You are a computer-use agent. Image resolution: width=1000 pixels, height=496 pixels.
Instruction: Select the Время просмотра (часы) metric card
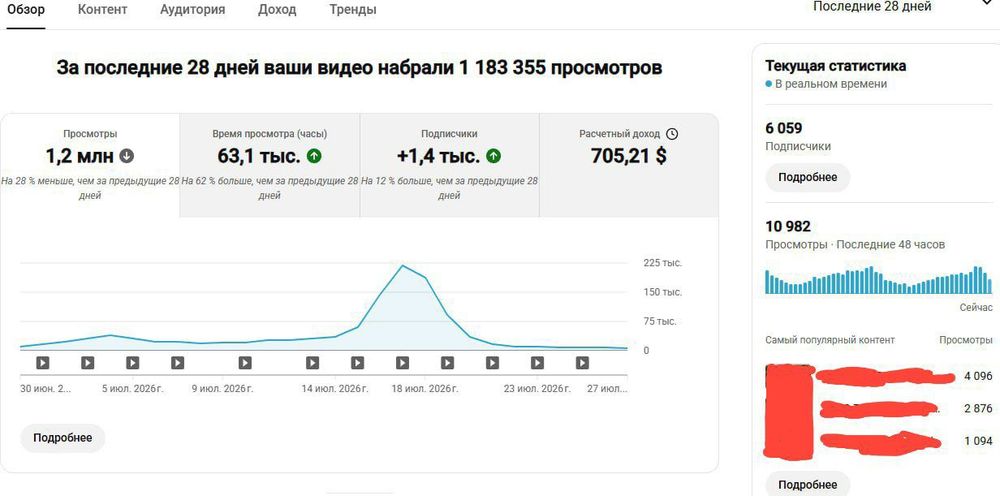tap(270, 166)
